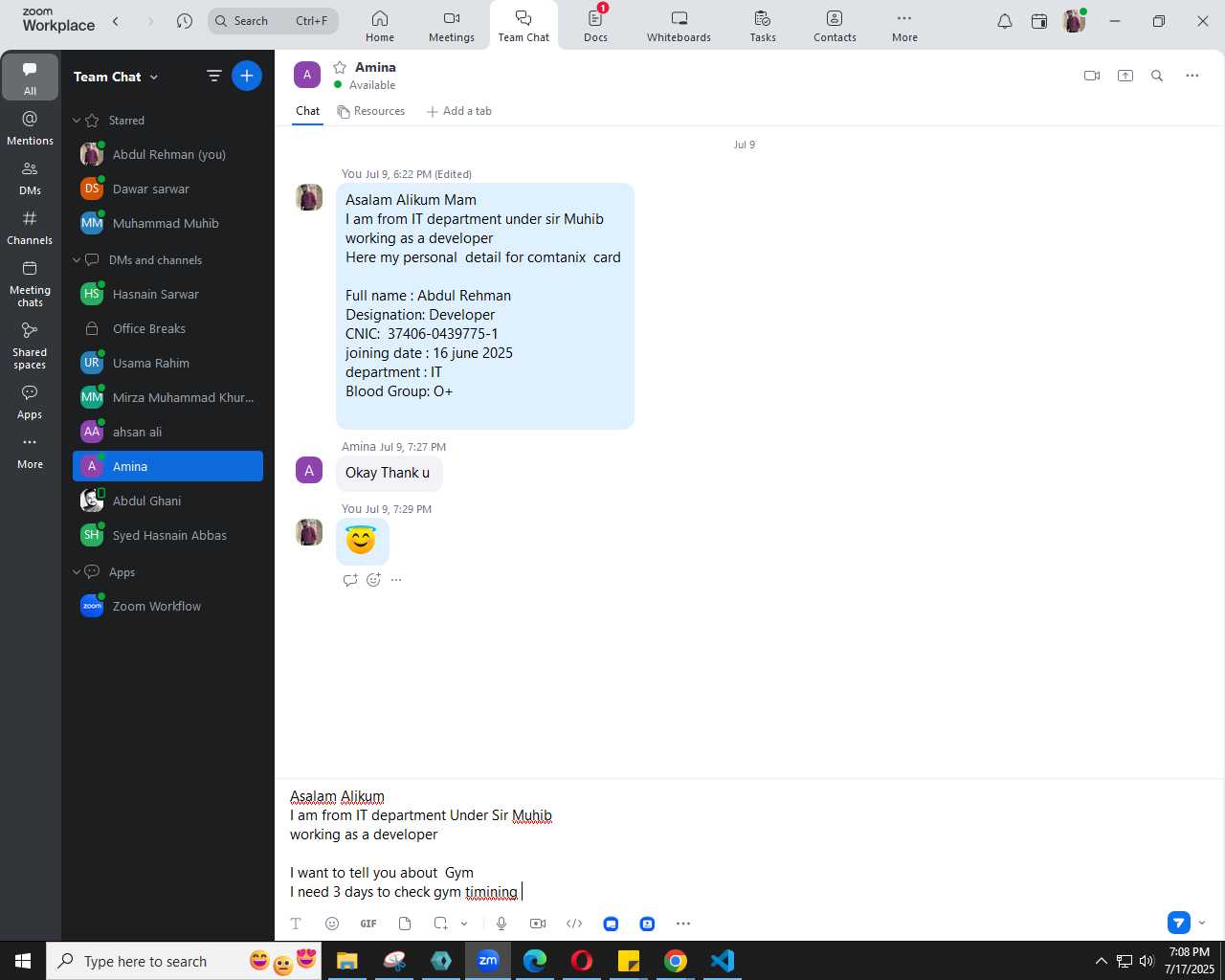Image resolution: width=1225 pixels, height=980 pixels.
Task: Open the emoji picker in message composer
Action: point(332,924)
